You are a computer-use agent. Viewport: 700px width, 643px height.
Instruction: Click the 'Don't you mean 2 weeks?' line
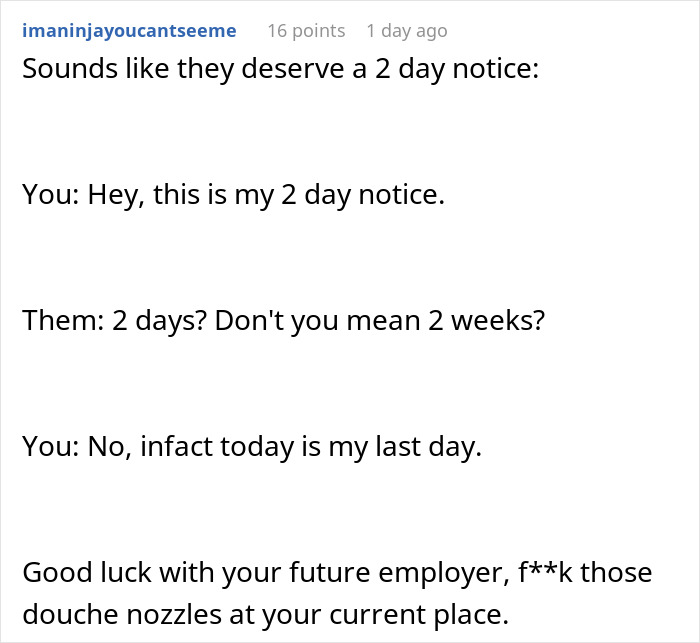(283, 320)
